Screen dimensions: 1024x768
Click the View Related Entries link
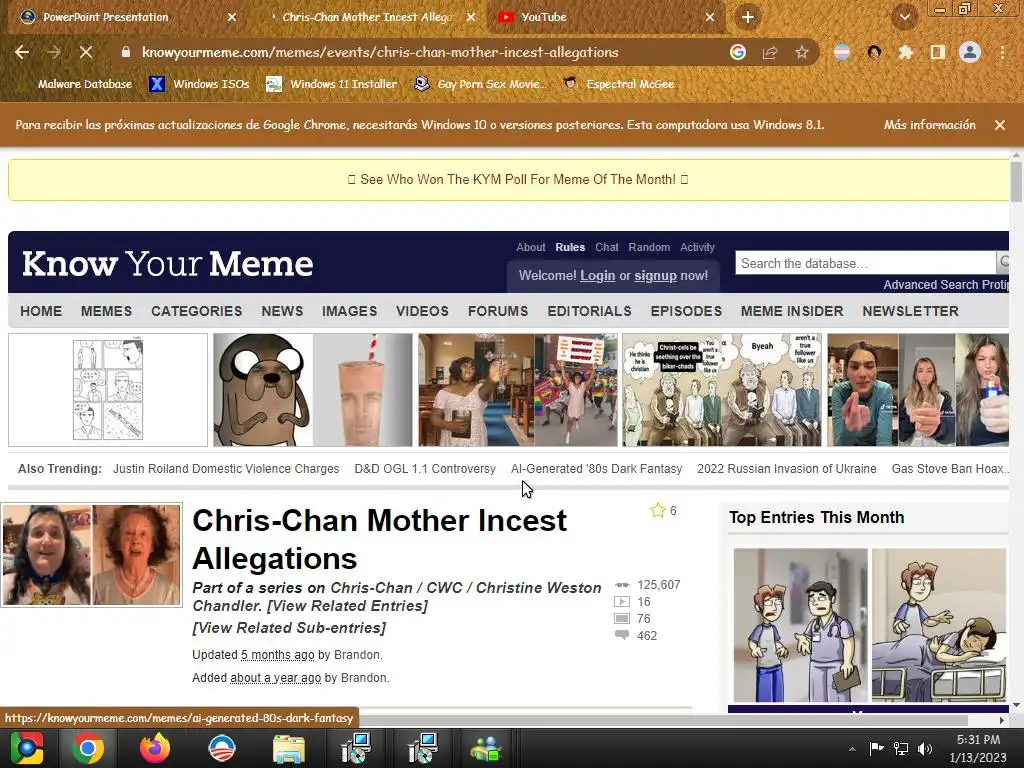pos(347,606)
